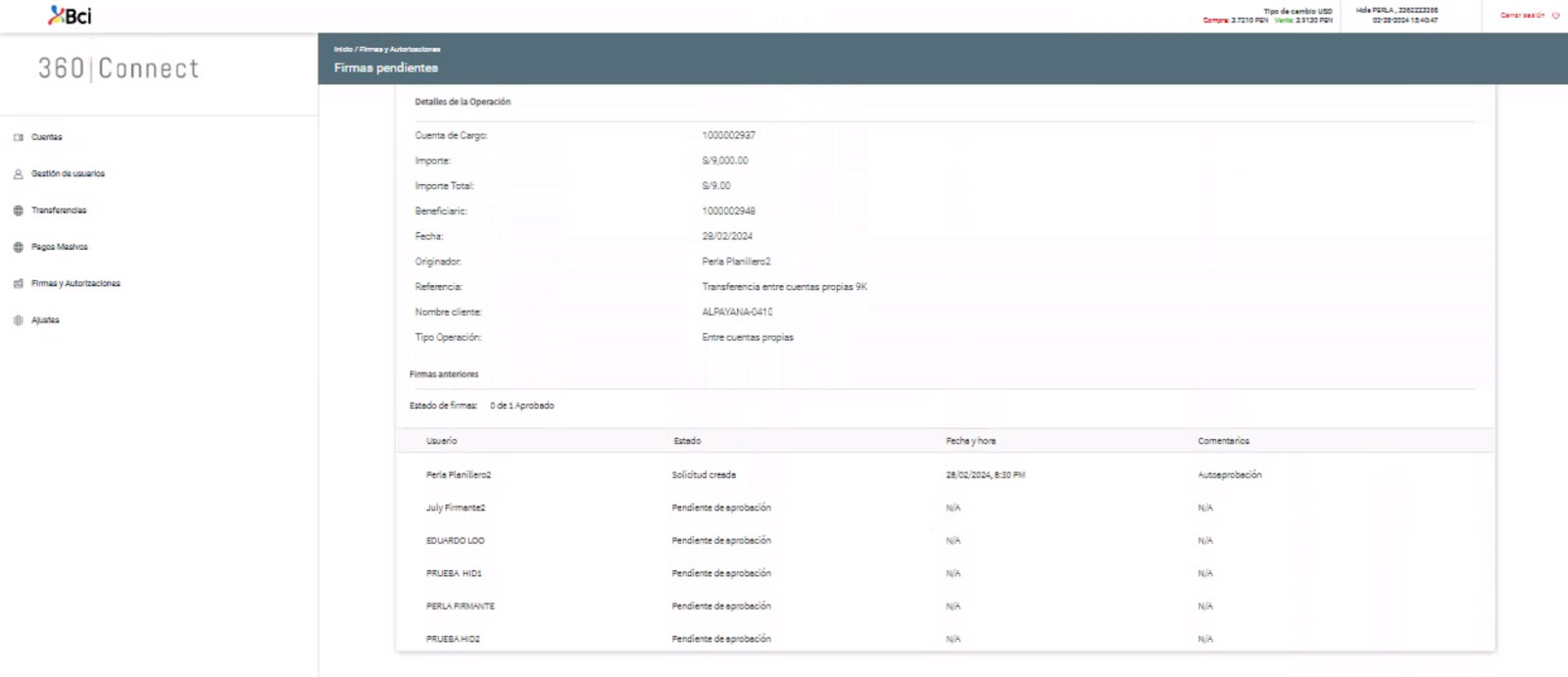1568x677 pixels.
Task: Open the Cuentas menu item
Action: (46, 137)
